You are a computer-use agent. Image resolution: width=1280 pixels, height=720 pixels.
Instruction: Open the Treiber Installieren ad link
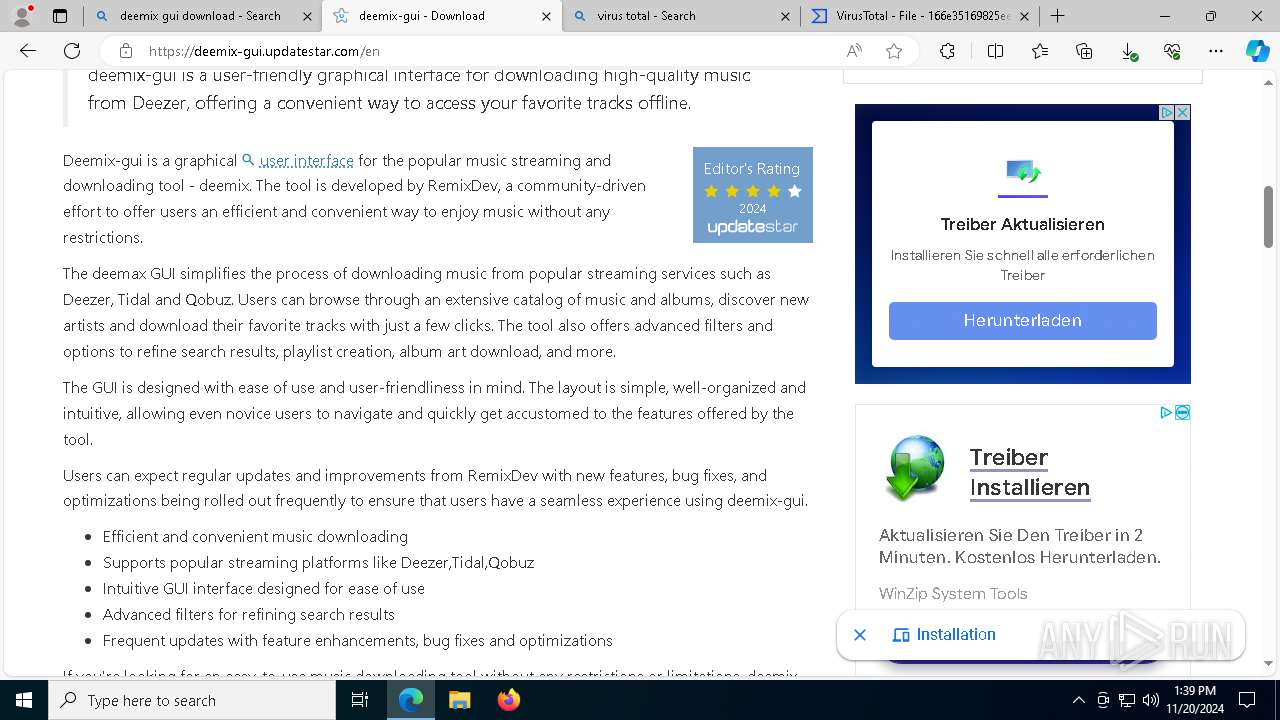pyautogui.click(x=1029, y=472)
